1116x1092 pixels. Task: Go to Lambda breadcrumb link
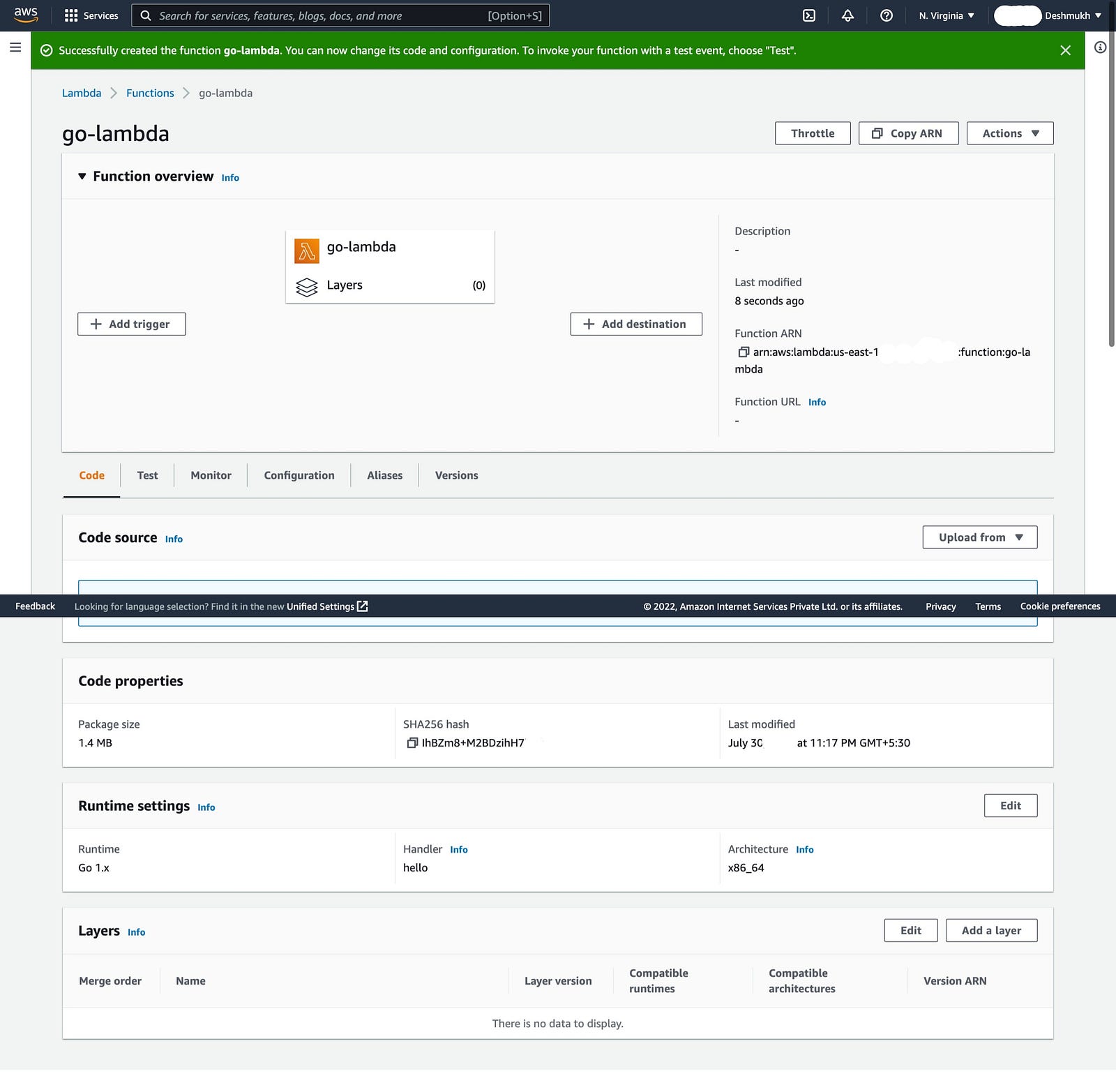pyautogui.click(x=82, y=93)
